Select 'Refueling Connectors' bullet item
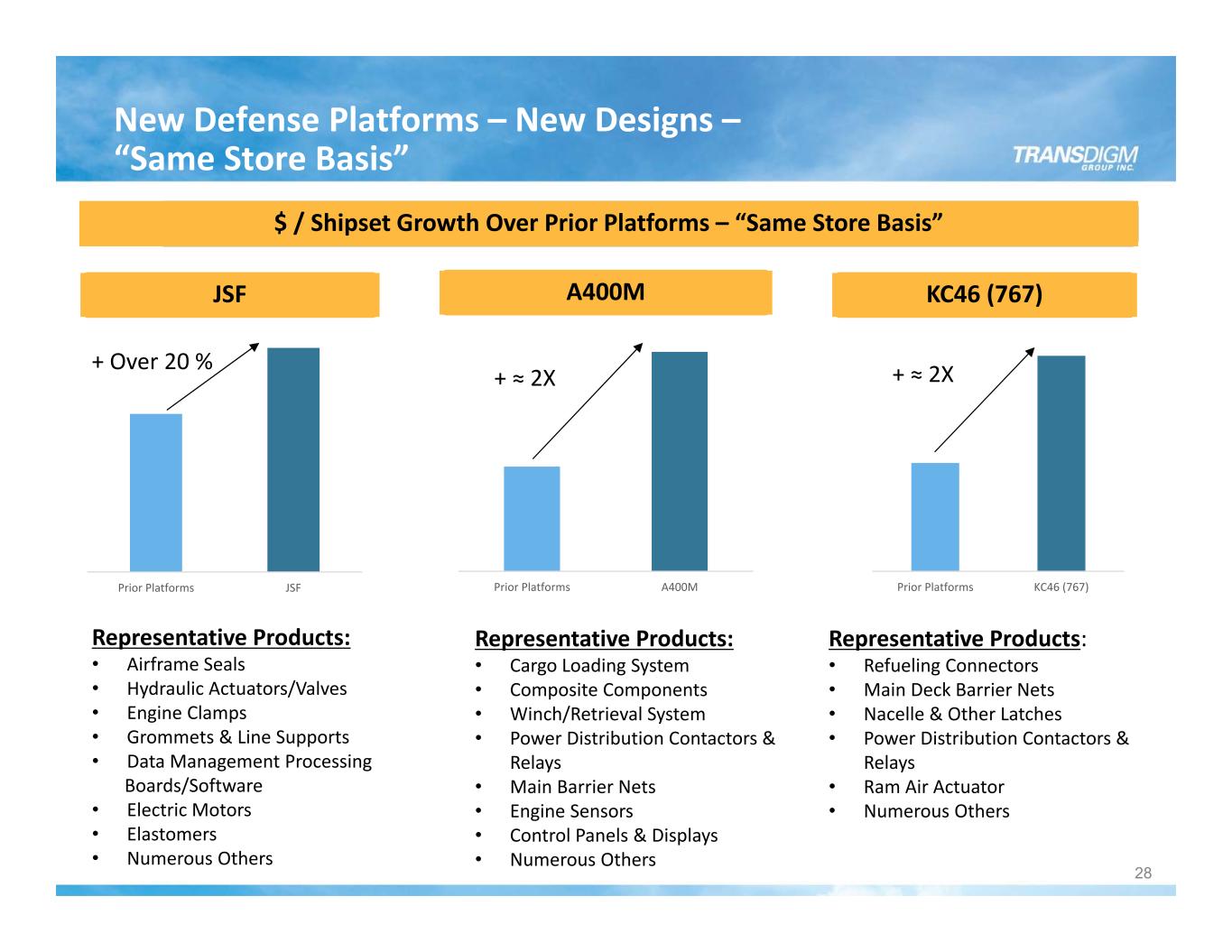This screenshot has width=1232, height=952. 950,665
